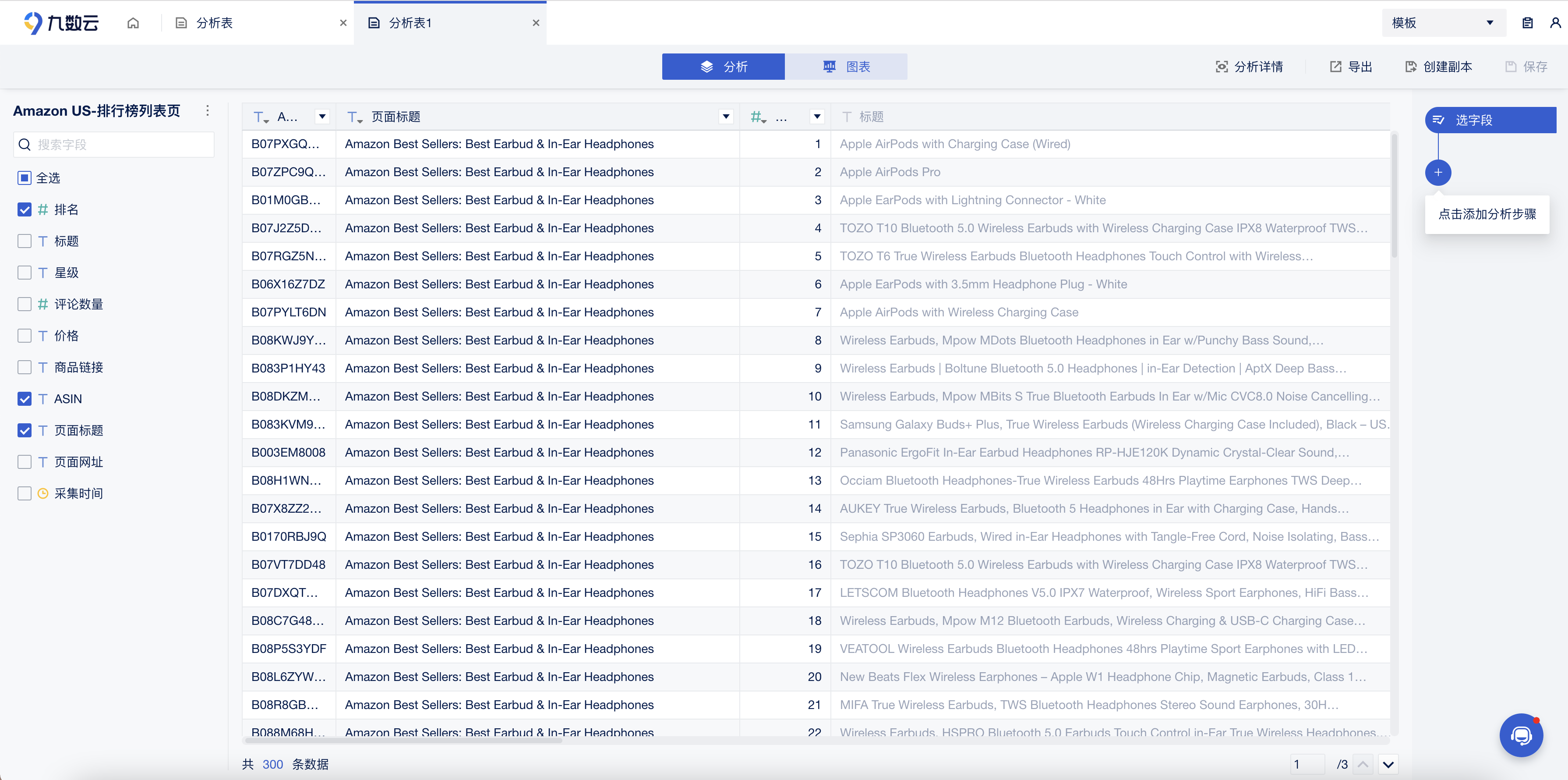Check the 采集时间 field checkbox
Viewport: 1568px width, 780px height.
tap(25, 493)
